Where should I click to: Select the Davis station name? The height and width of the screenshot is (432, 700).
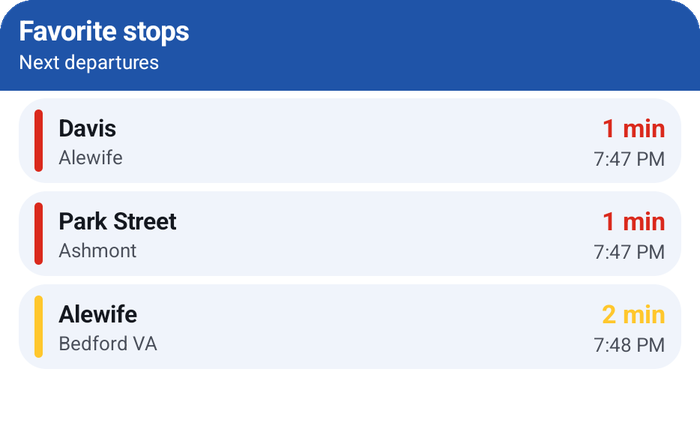(88, 129)
